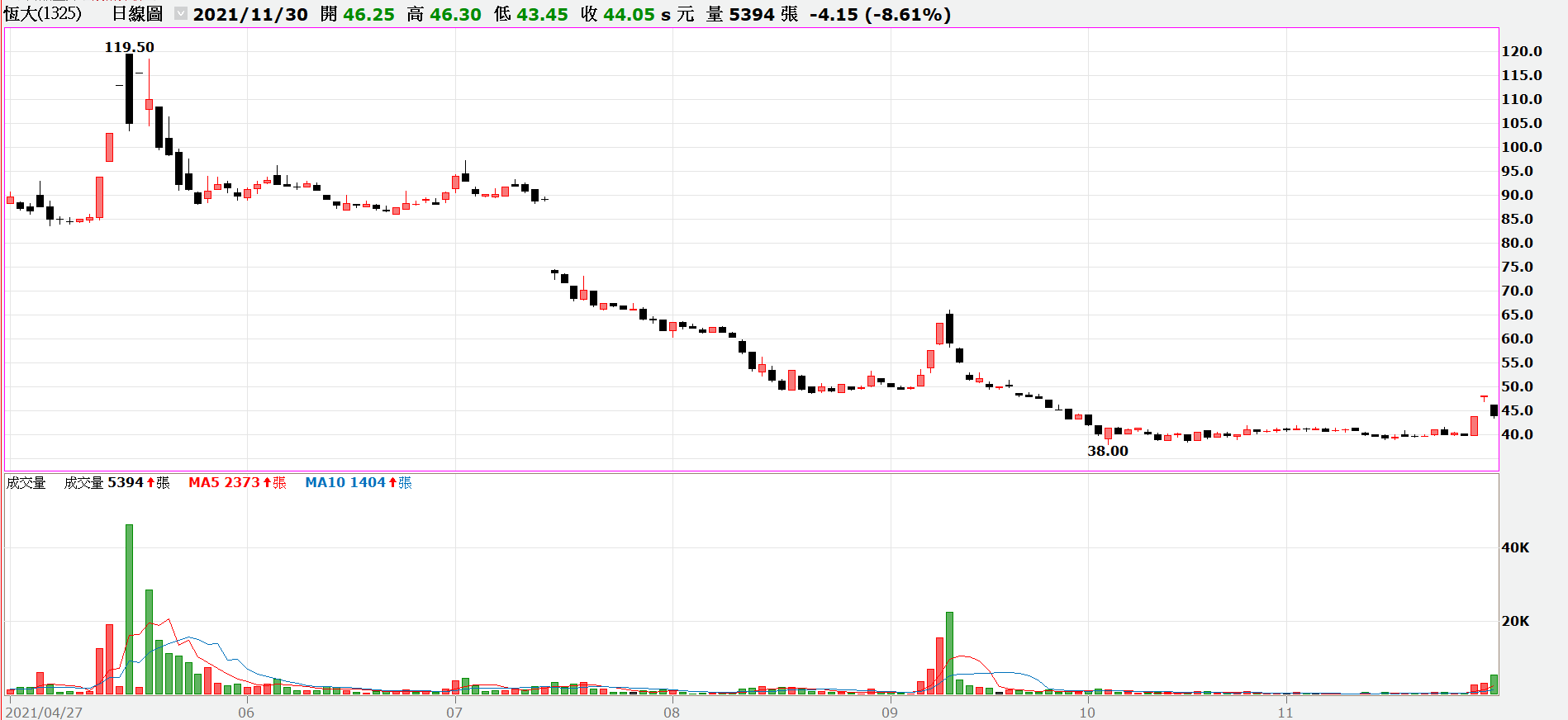
Task: Click the red up arrow beside 成交量 5394
Action: (151, 483)
